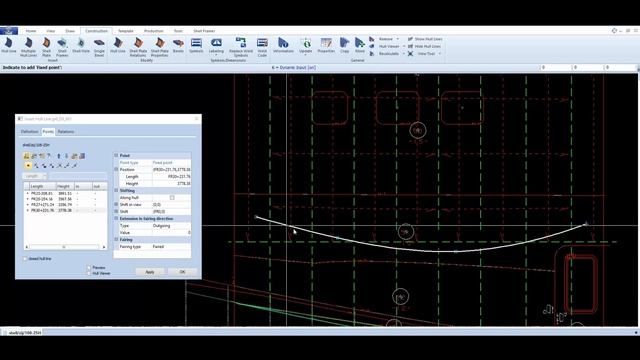The height and width of the screenshot is (360, 640).
Task: Select the highlighted fixed point type icon
Action: [x=28, y=166]
